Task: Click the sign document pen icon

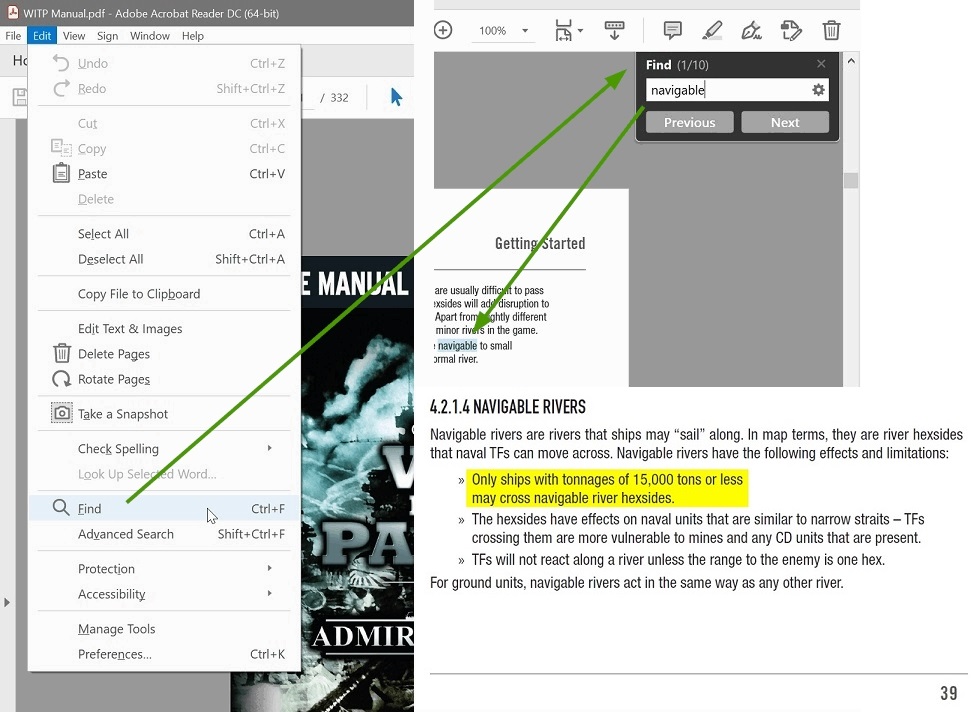Action: coord(751,30)
